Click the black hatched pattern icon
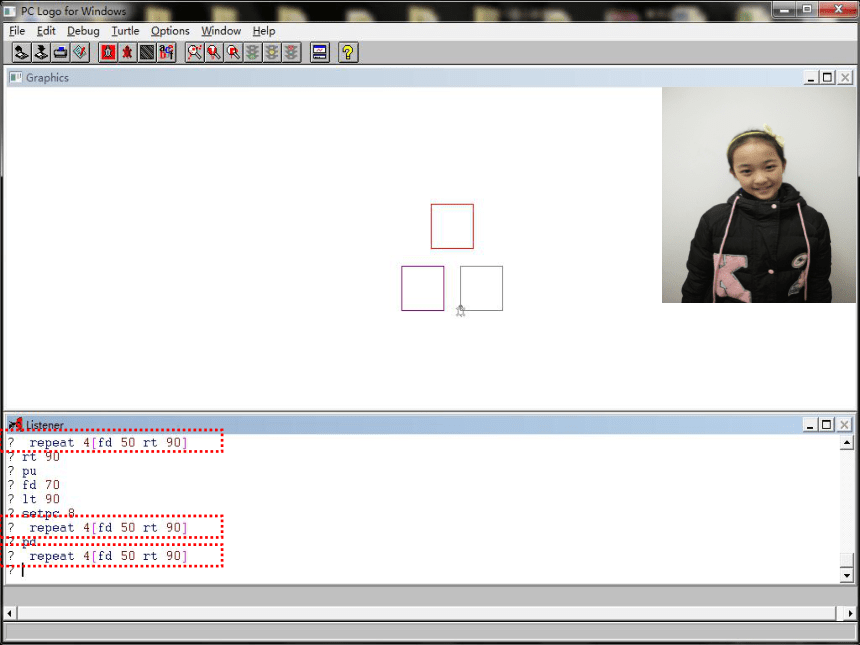The width and height of the screenshot is (860, 645). [x=147, y=53]
